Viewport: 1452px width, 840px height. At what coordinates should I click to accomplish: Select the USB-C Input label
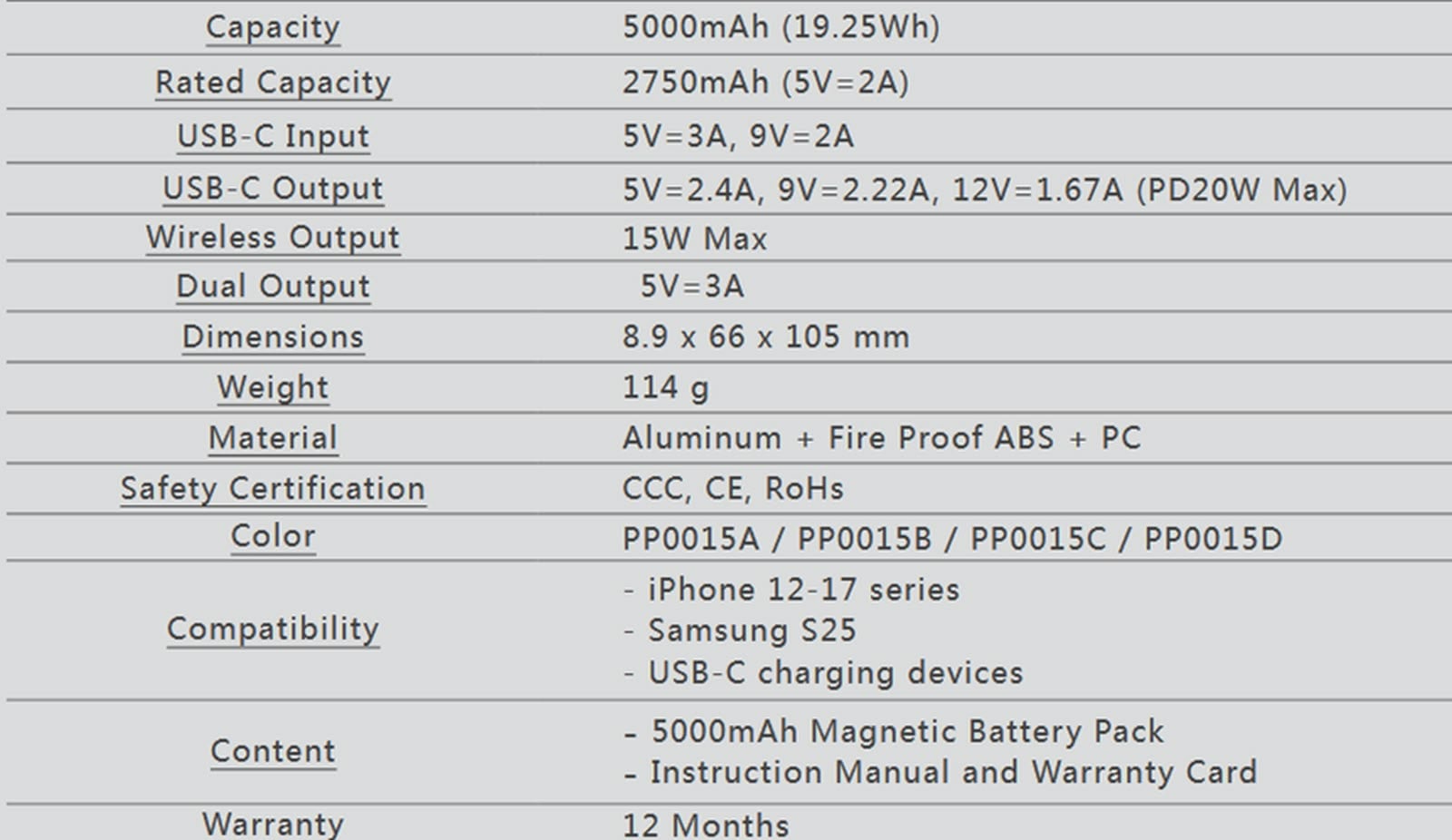[272, 136]
